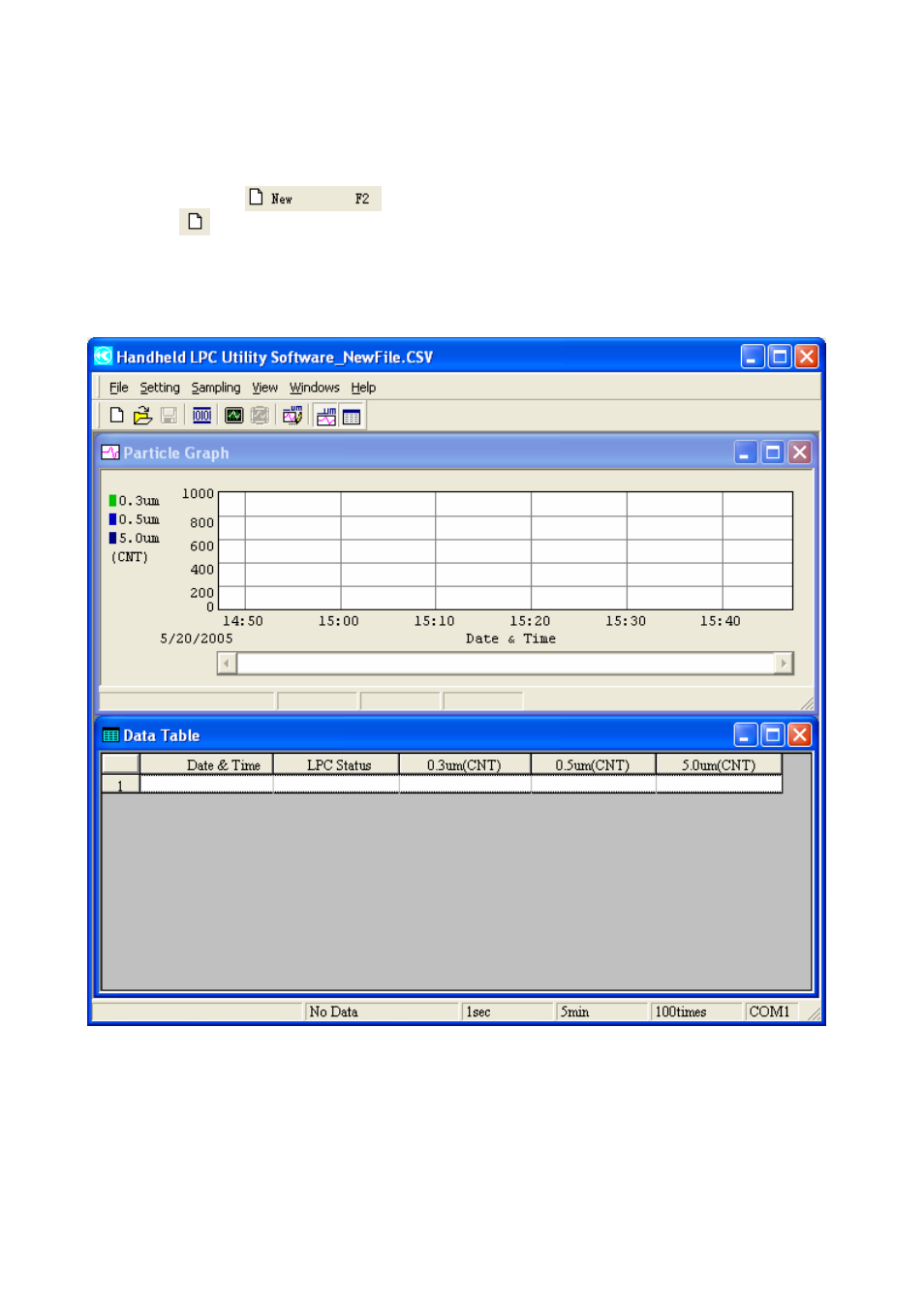Maximize the Data Table window
The width and height of the screenshot is (924, 1308).
[x=773, y=735]
